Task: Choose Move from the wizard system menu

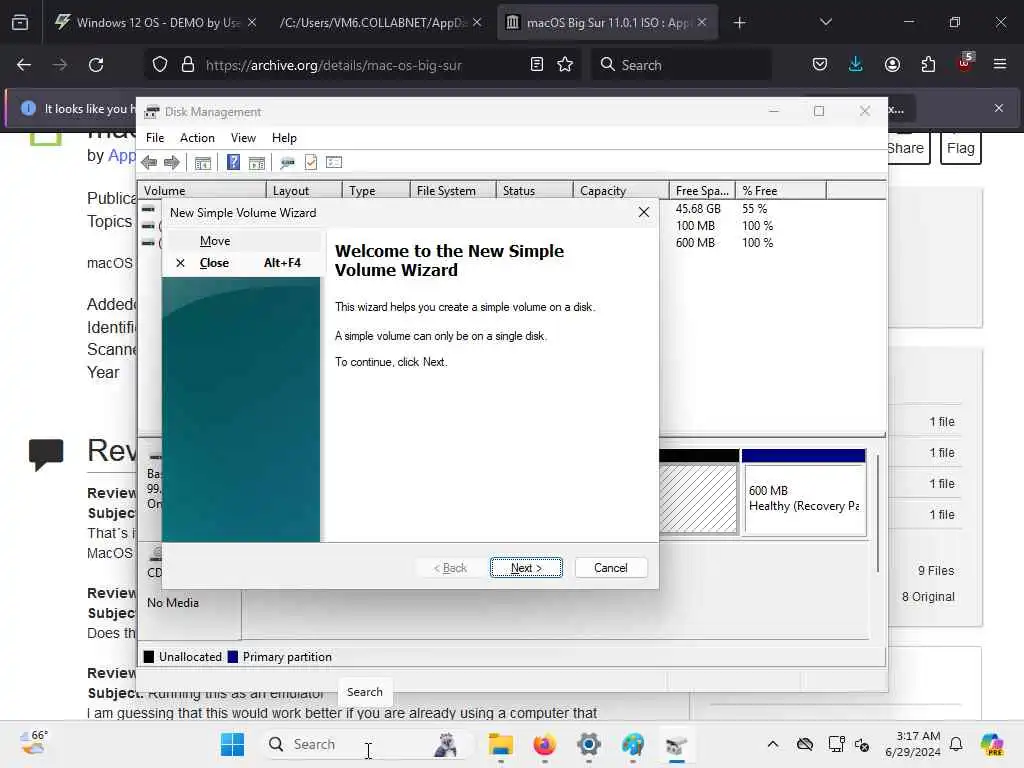Action: point(242,241)
